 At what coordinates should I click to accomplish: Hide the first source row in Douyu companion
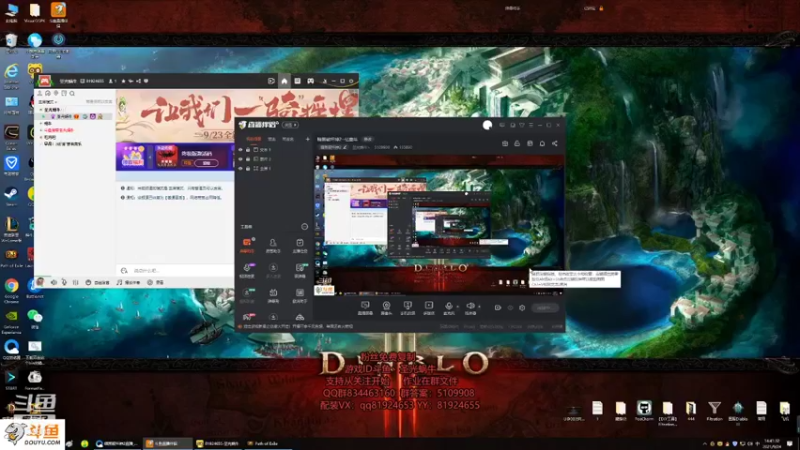tap(240, 149)
